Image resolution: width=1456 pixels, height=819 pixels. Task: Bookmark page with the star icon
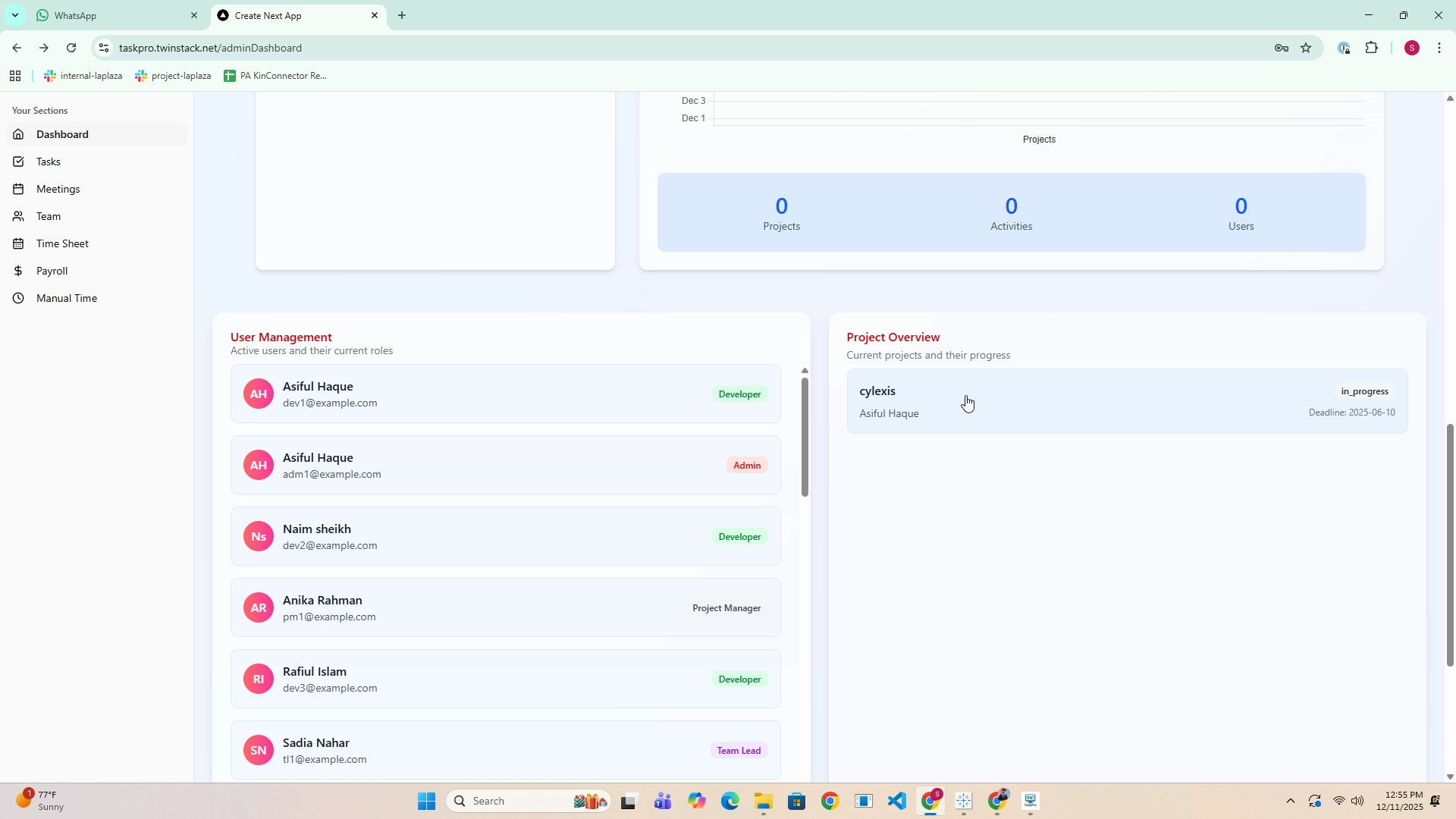tap(1306, 48)
